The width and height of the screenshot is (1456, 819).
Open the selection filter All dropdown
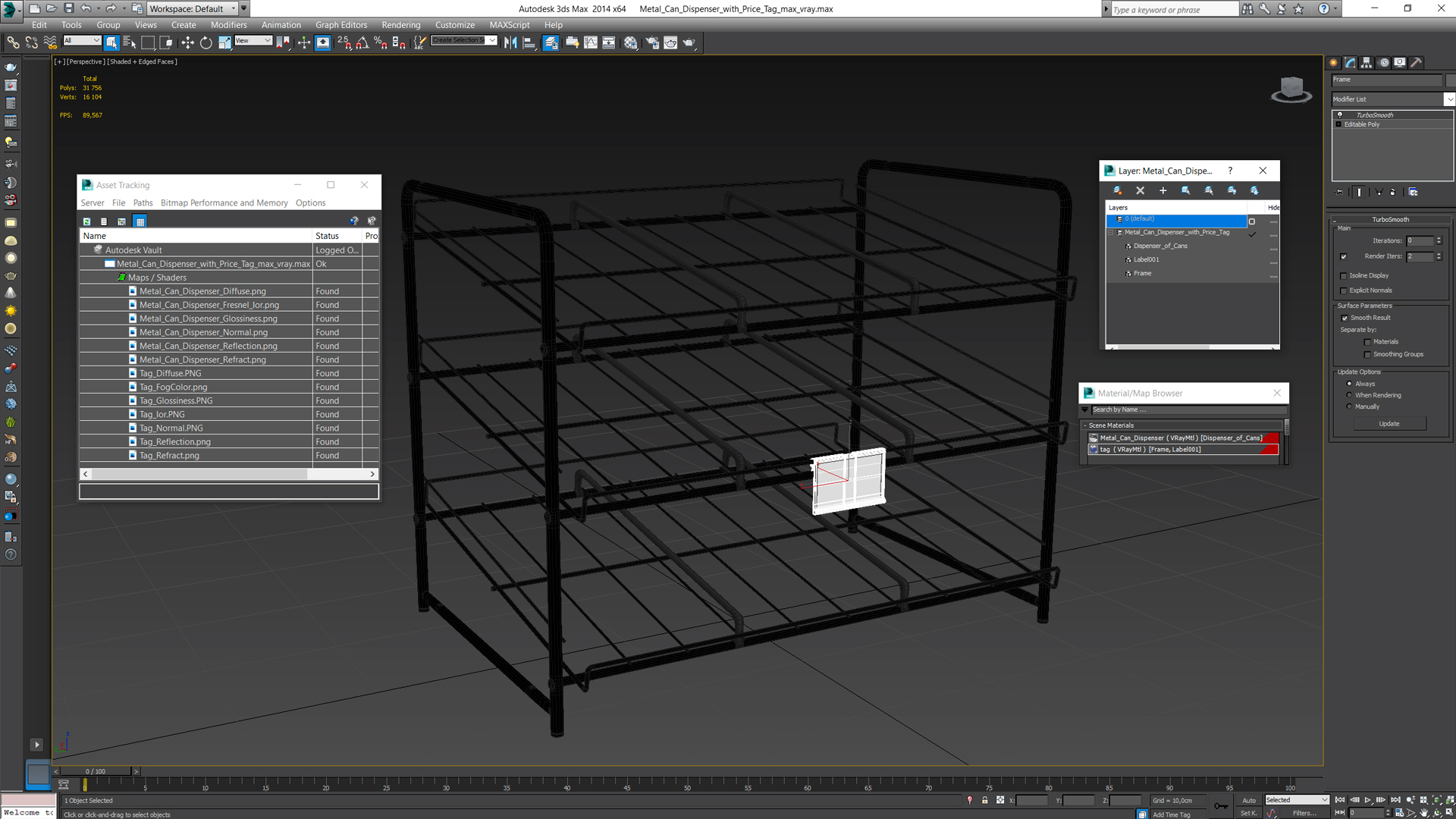tap(82, 41)
